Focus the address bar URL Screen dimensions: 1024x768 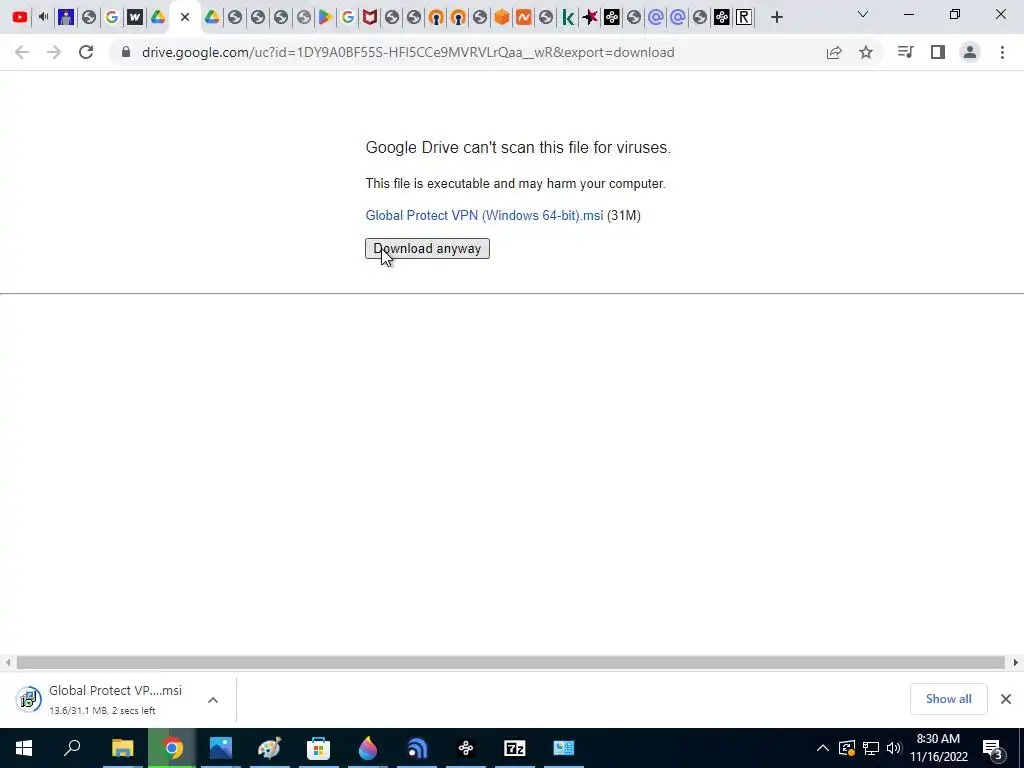click(408, 52)
